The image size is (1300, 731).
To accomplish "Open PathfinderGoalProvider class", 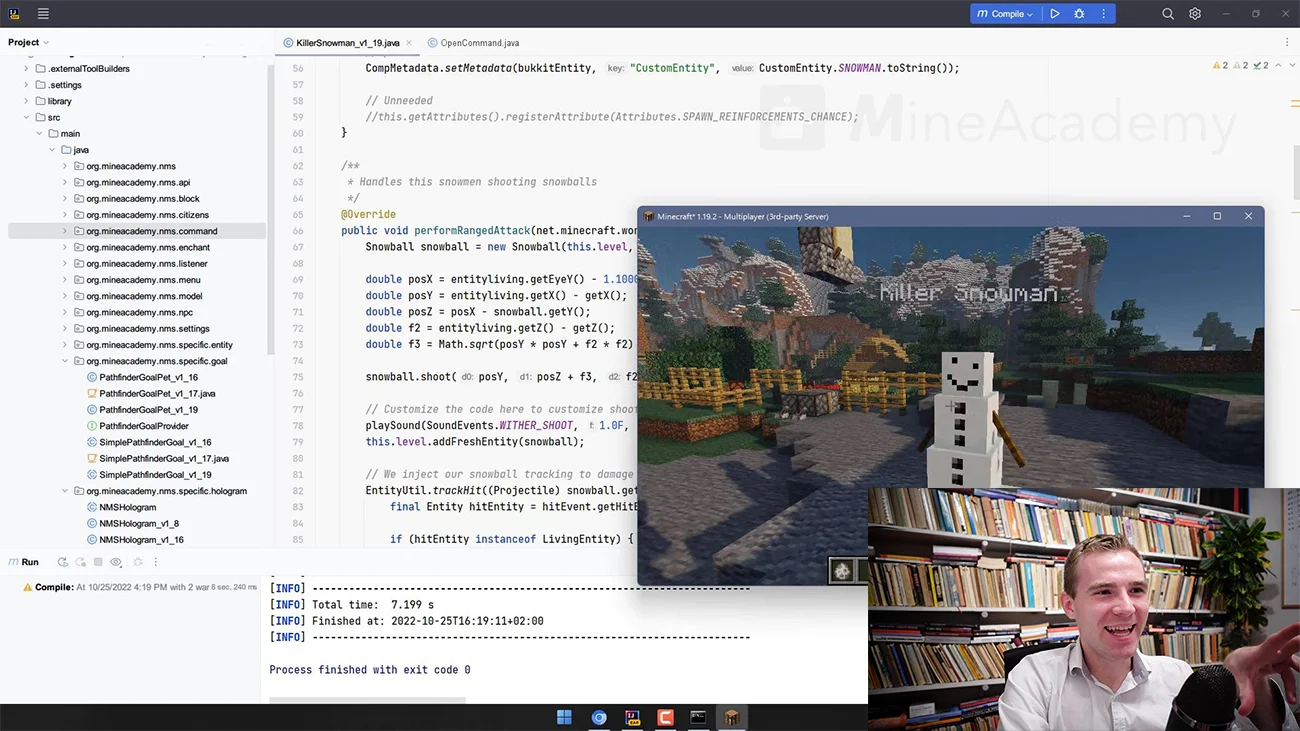I will [x=137, y=426].
